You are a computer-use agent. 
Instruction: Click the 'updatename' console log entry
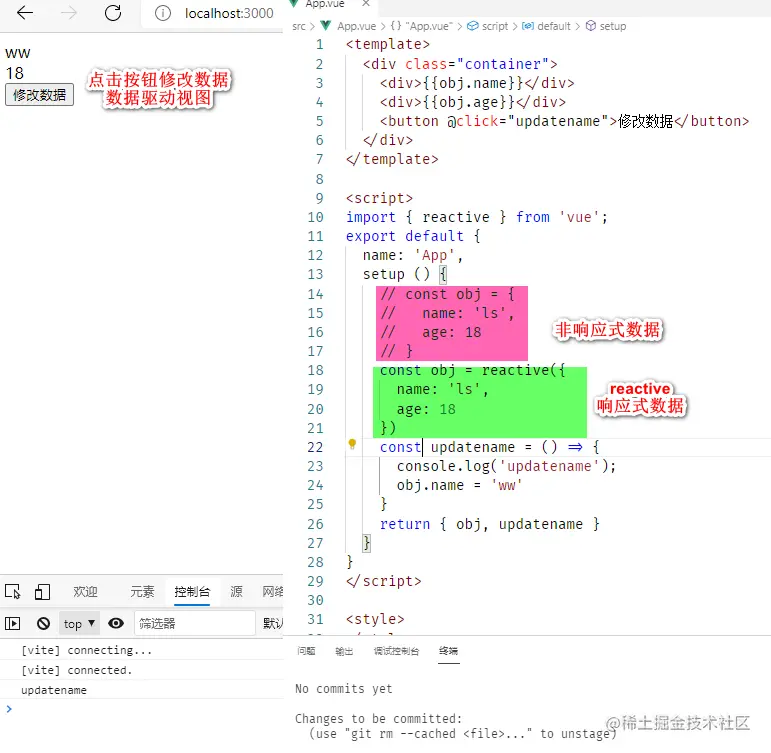coord(54,690)
